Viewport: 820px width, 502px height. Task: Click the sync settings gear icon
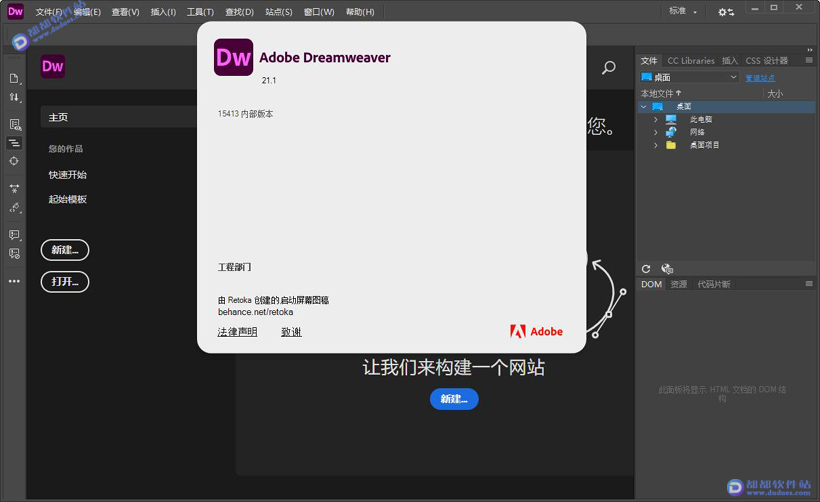726,12
